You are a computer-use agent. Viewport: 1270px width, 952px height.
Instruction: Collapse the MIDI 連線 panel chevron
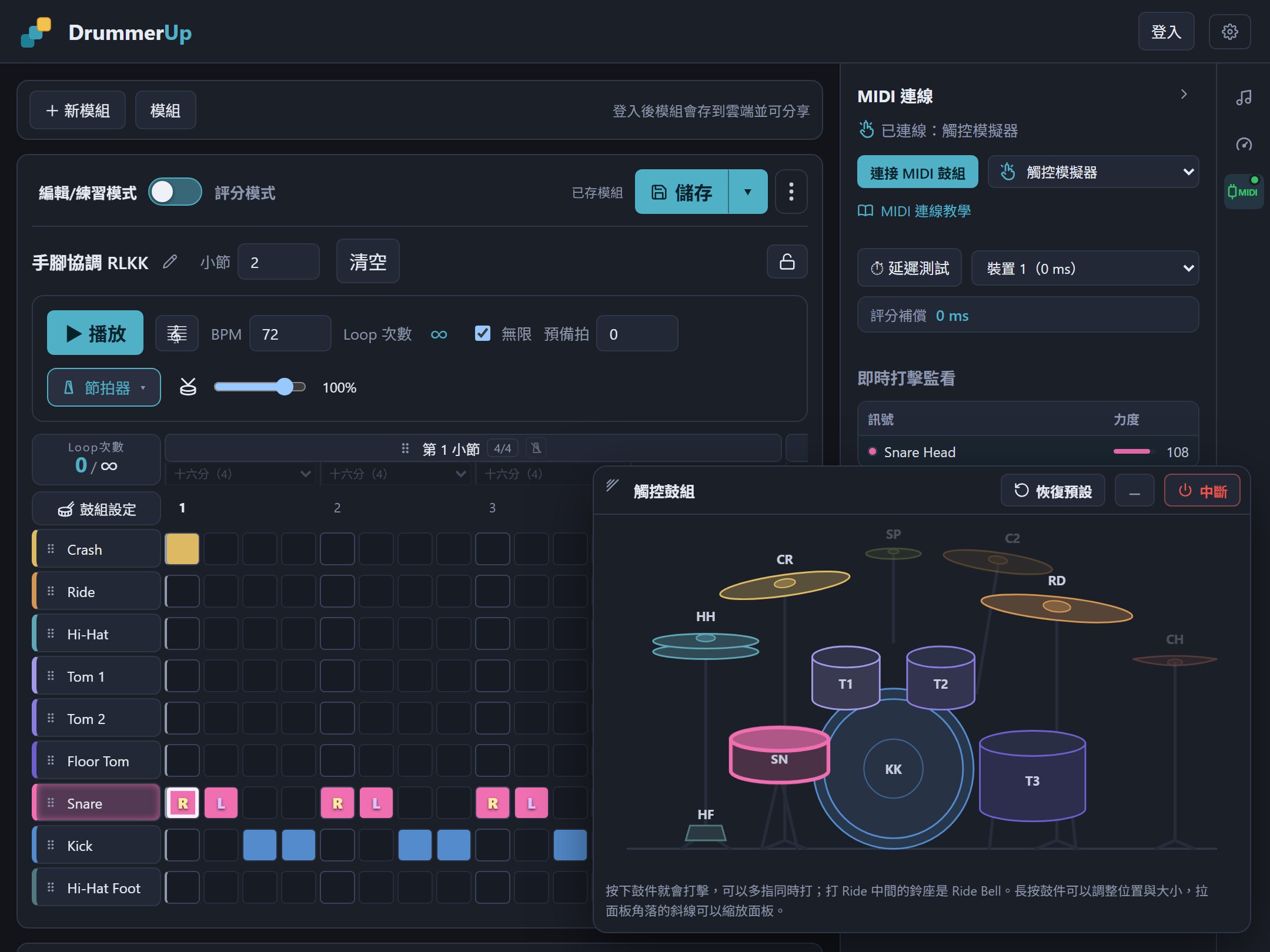[x=1184, y=94]
